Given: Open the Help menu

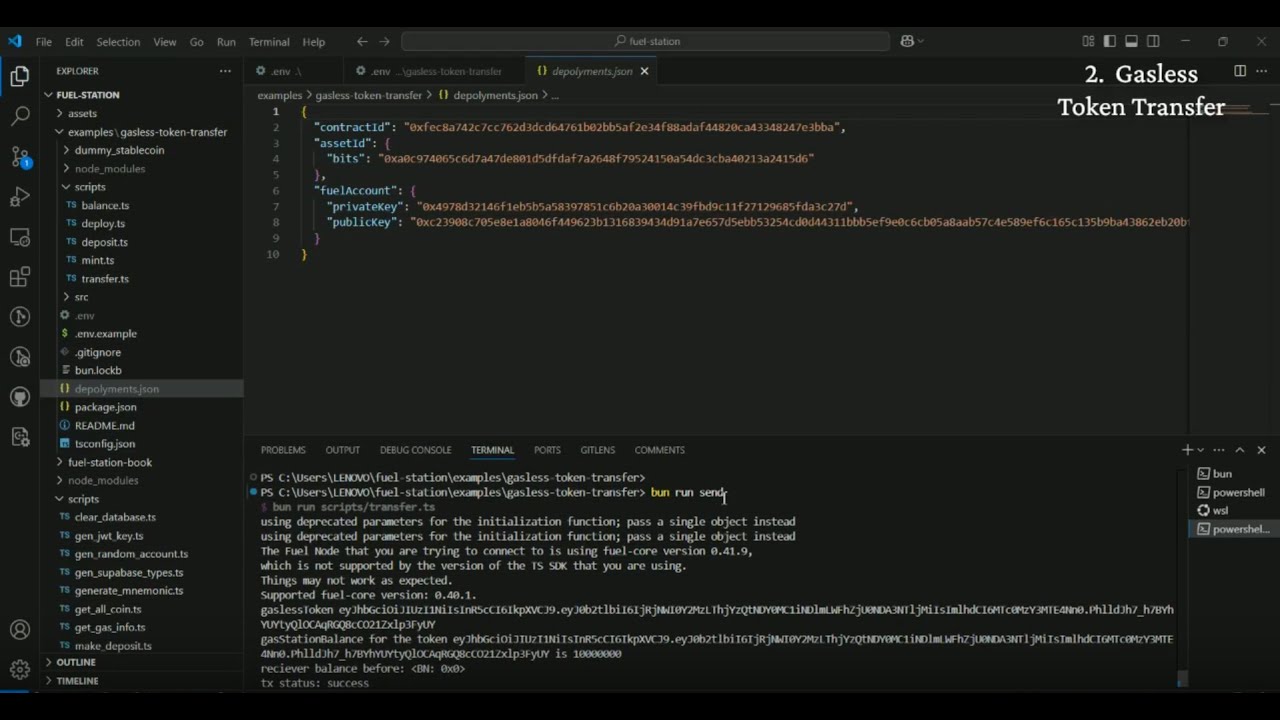Looking at the screenshot, I should coord(314,42).
